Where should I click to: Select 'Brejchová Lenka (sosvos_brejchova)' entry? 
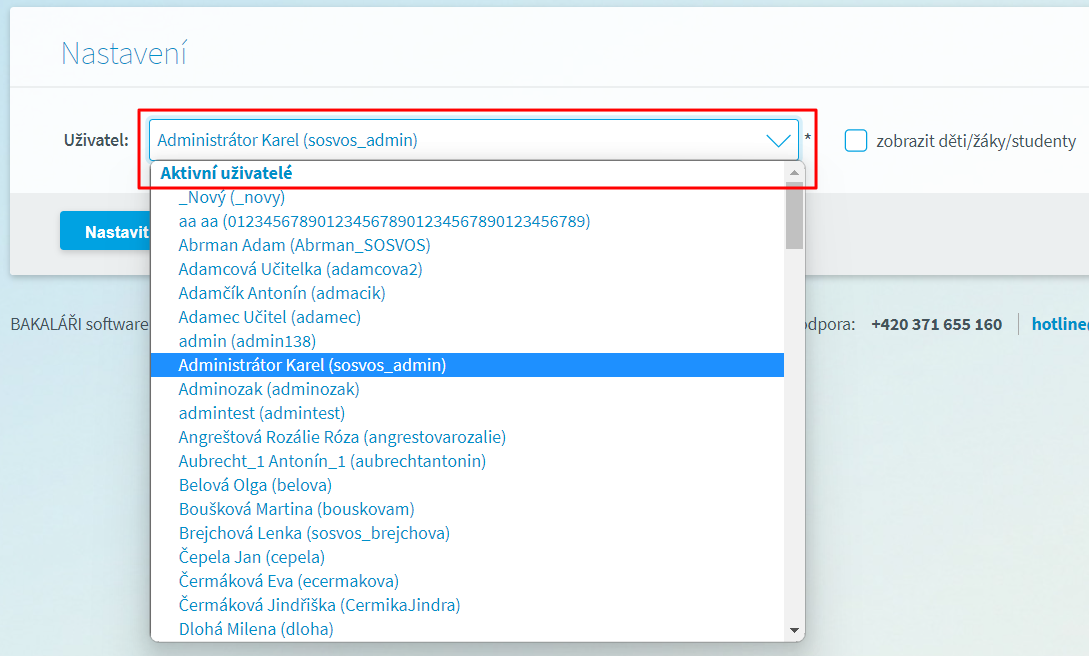[314, 533]
